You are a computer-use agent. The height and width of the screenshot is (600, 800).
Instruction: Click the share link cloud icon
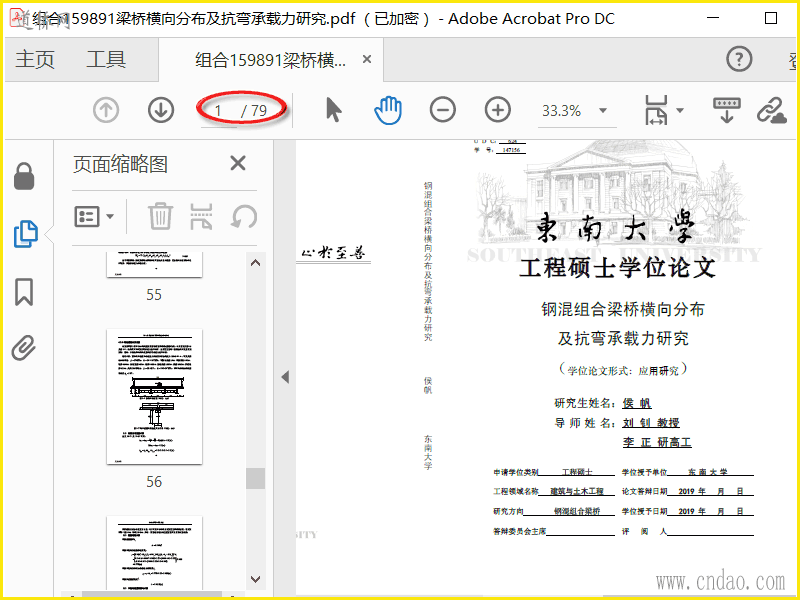(x=771, y=110)
